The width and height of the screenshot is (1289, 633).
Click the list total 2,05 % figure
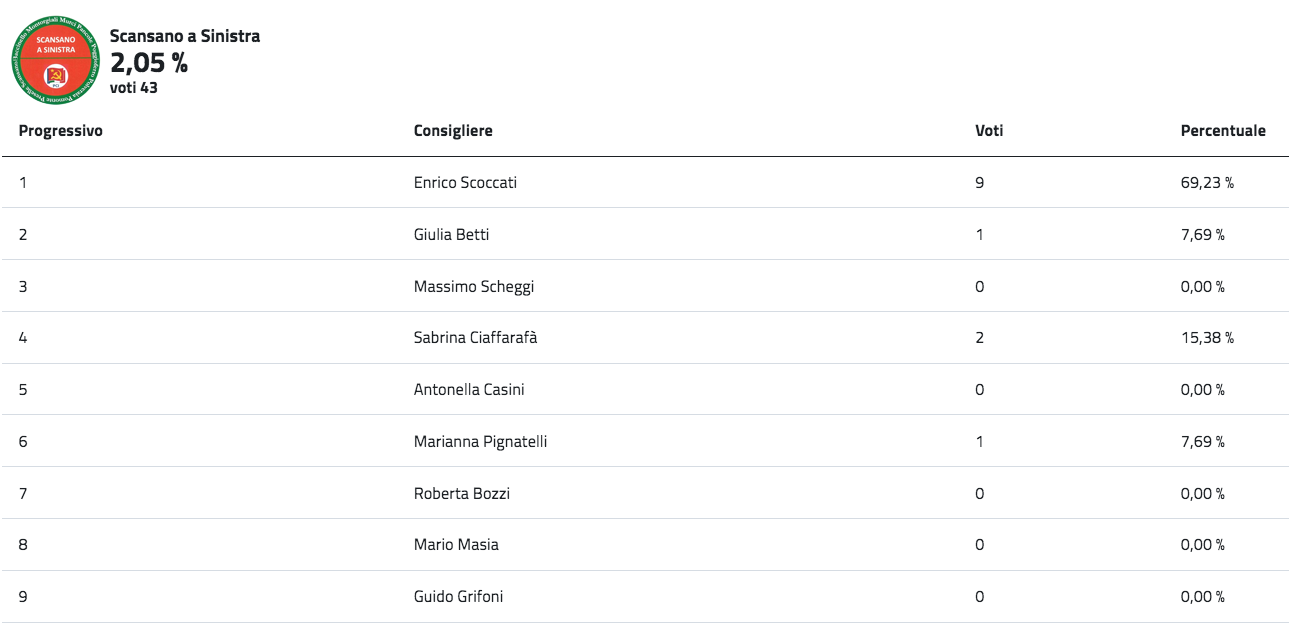(x=149, y=63)
